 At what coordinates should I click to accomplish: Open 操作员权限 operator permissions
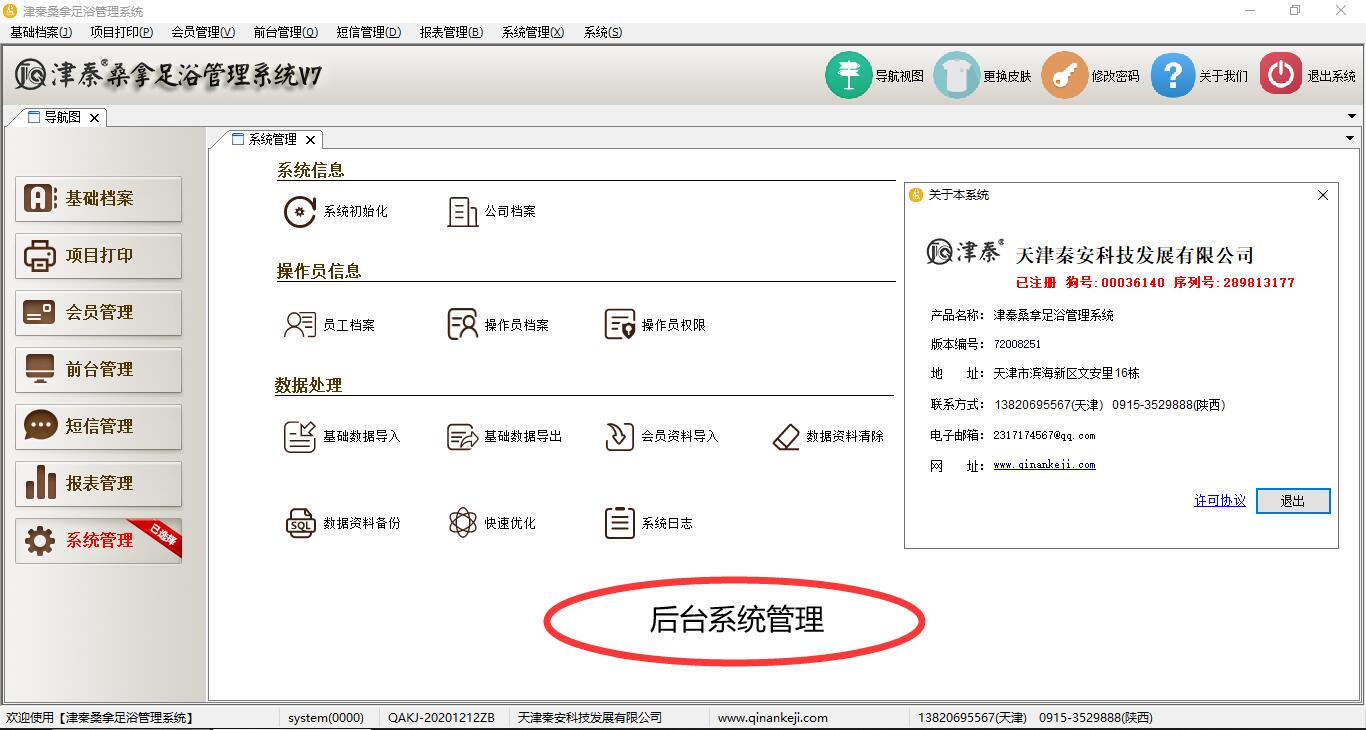(620, 325)
